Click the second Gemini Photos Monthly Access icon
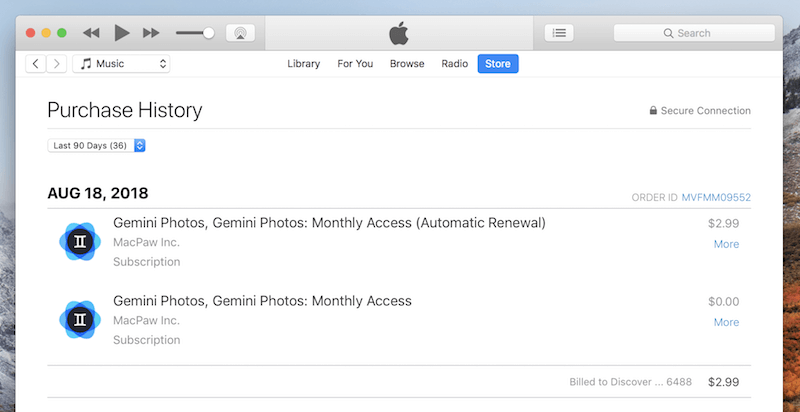Viewport: 800px width, 412px height. pos(80,320)
